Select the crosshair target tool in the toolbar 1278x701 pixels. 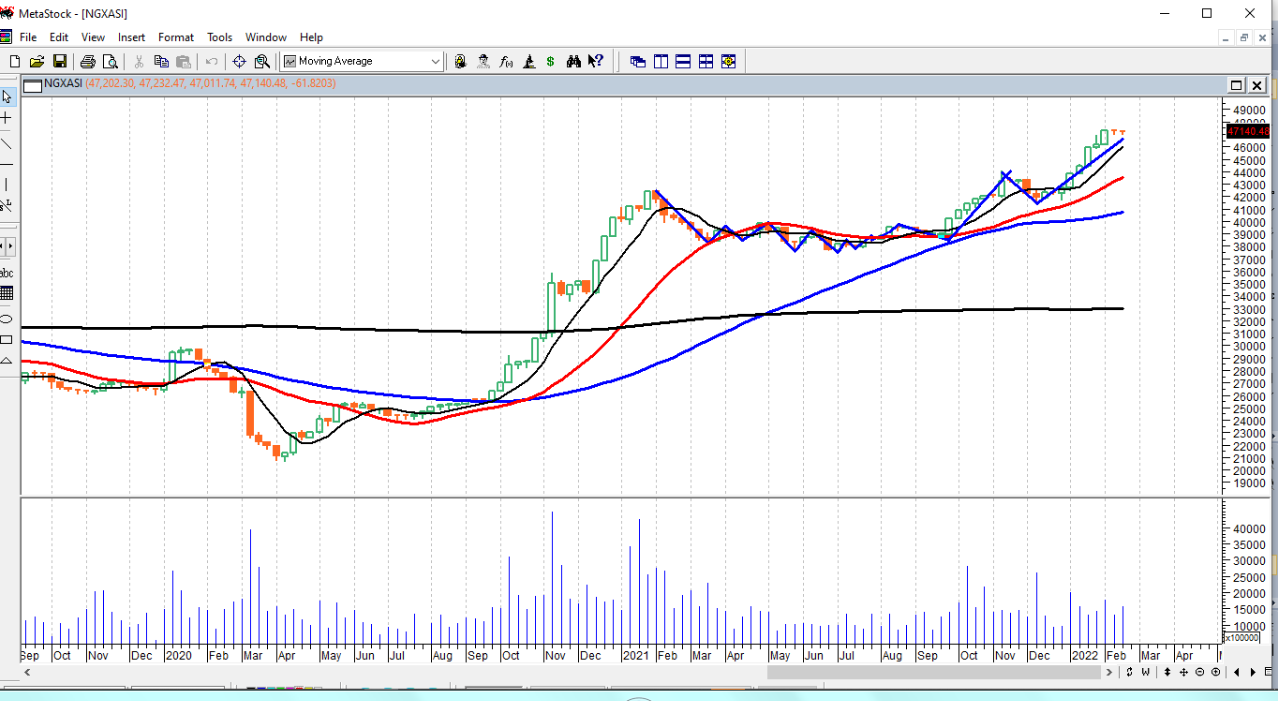point(239,61)
